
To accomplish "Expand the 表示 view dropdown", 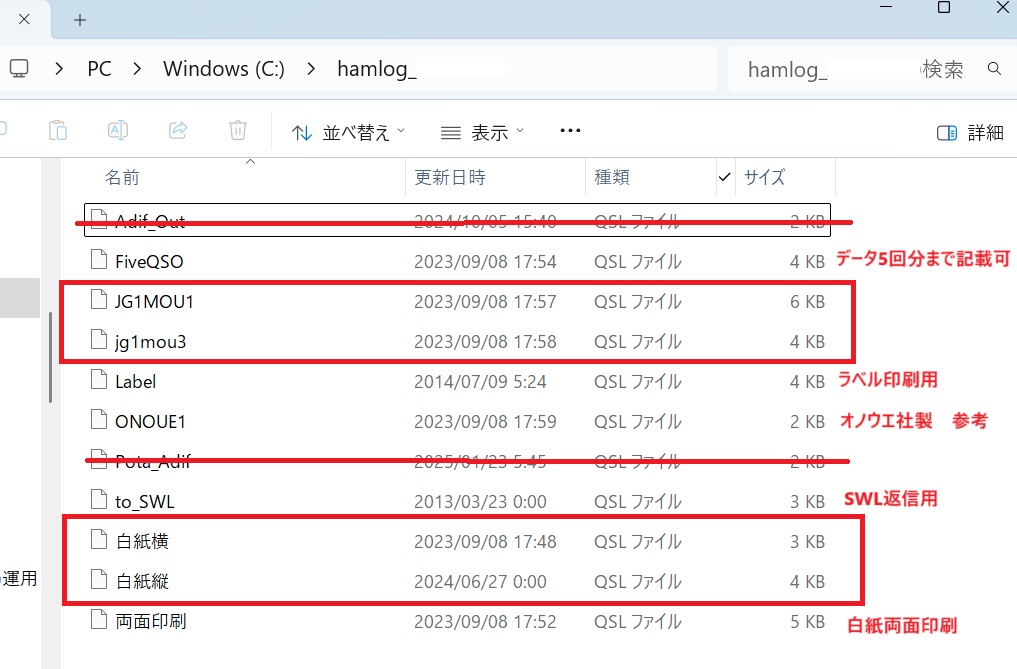I will point(482,132).
